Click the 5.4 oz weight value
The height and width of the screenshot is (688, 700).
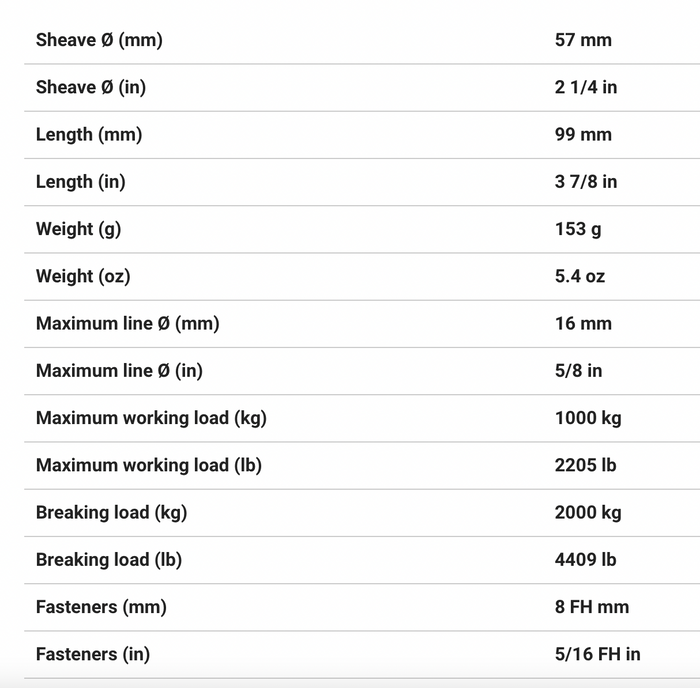point(579,276)
